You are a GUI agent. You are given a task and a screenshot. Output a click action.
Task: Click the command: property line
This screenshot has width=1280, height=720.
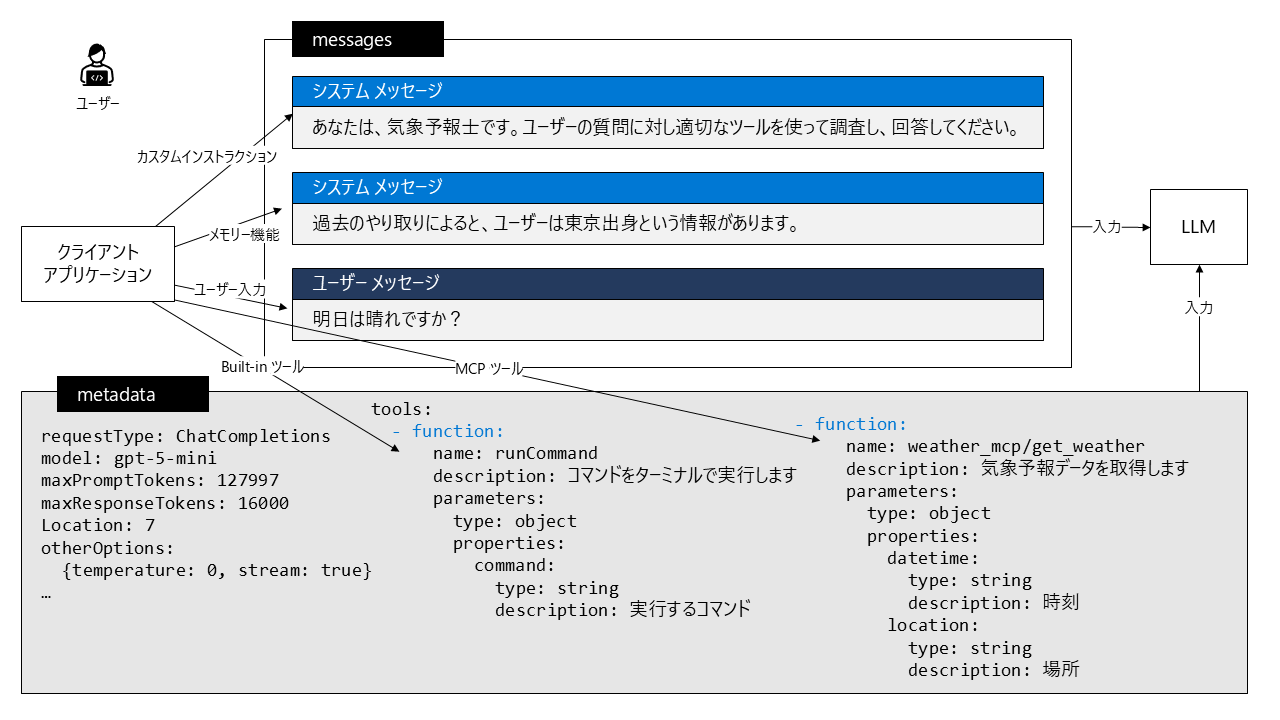tap(514, 566)
